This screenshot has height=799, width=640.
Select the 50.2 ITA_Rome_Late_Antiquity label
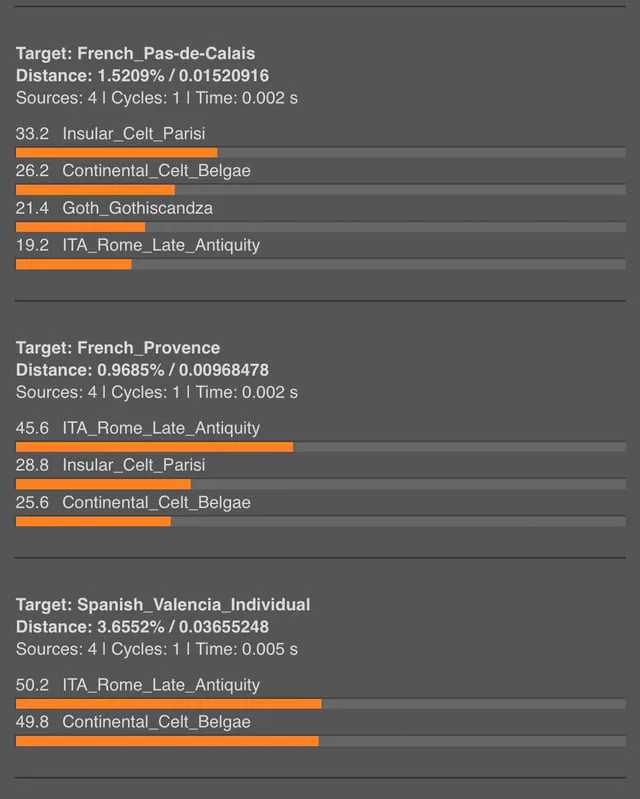[138, 685]
